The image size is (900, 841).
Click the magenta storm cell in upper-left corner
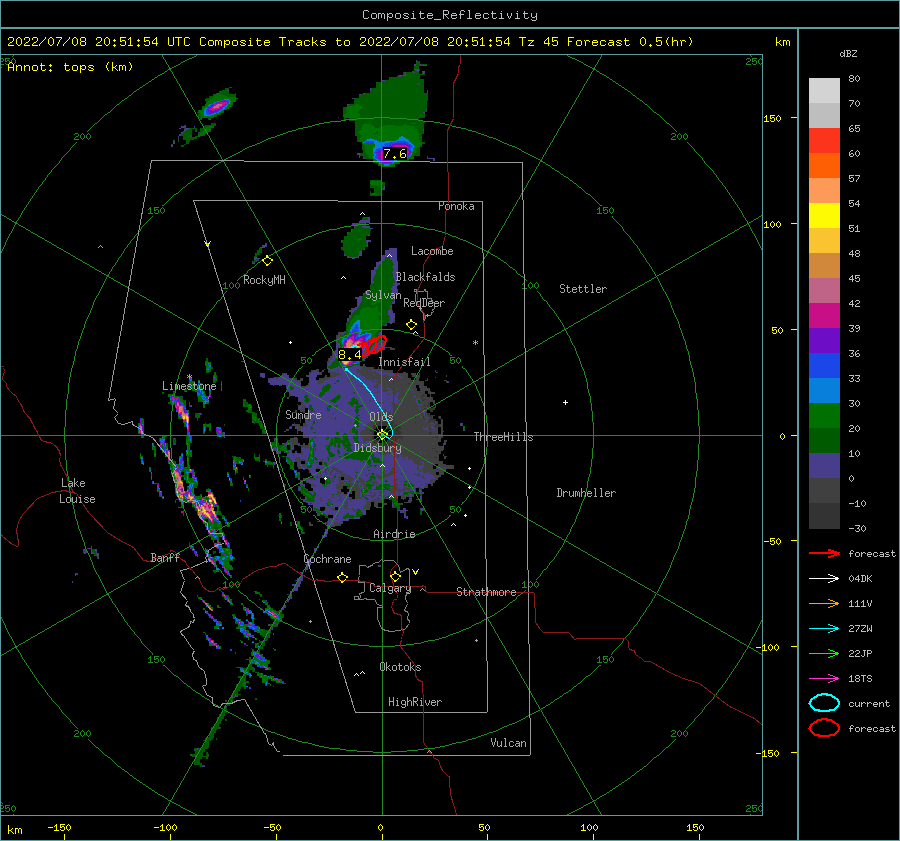(217, 106)
